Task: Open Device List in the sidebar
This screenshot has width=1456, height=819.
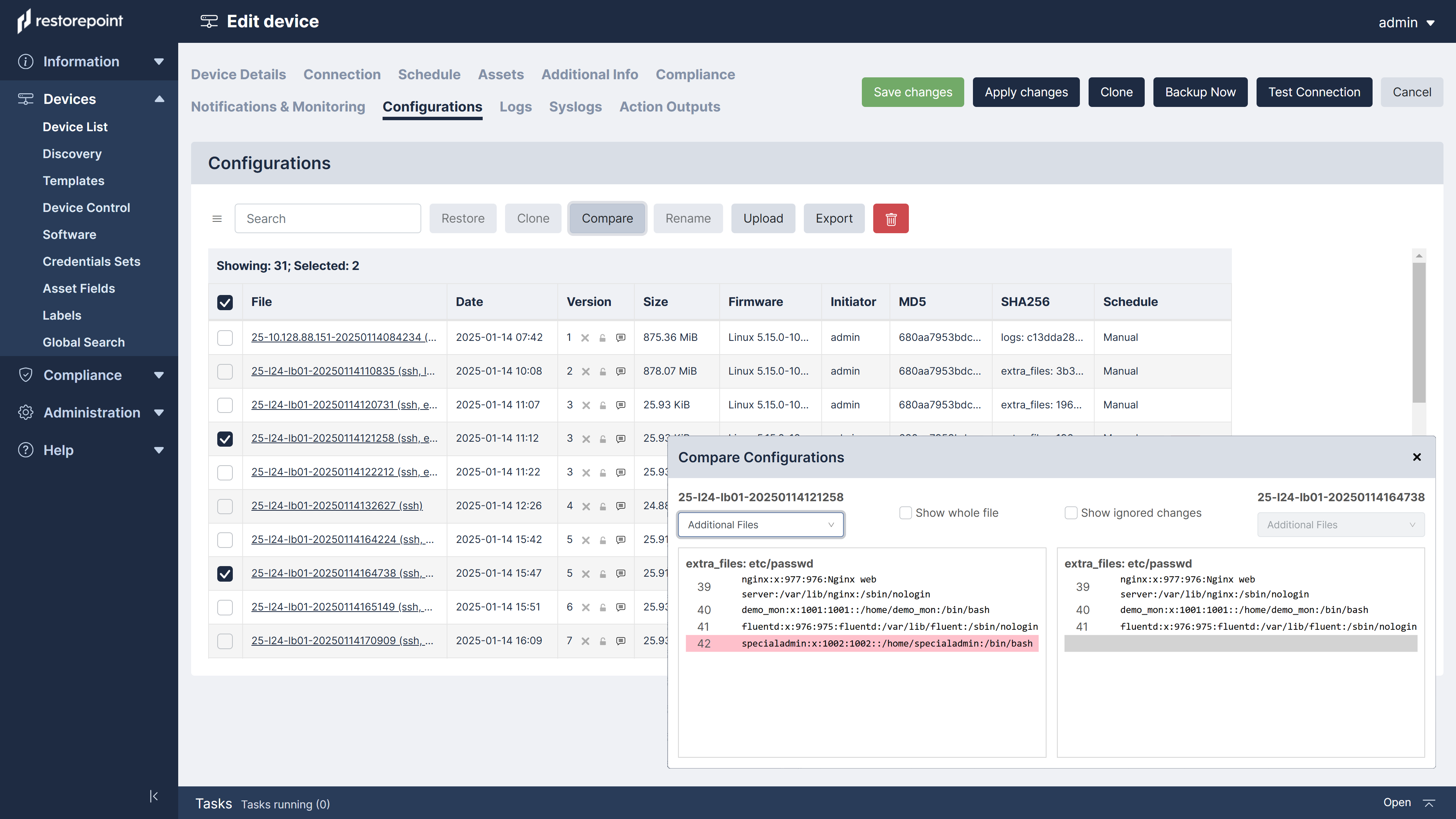Action: (75, 127)
